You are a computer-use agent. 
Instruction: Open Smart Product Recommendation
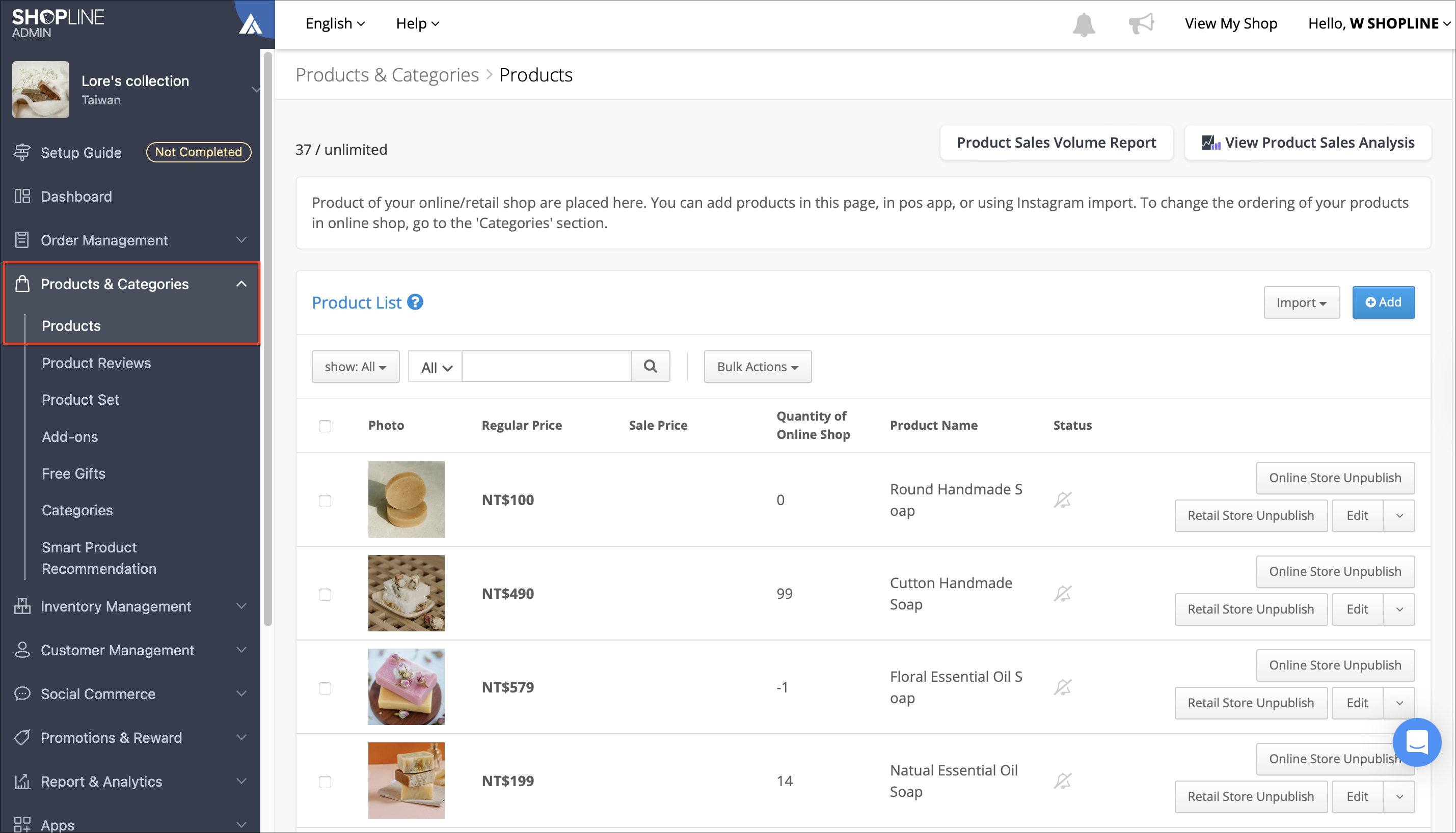pos(99,558)
